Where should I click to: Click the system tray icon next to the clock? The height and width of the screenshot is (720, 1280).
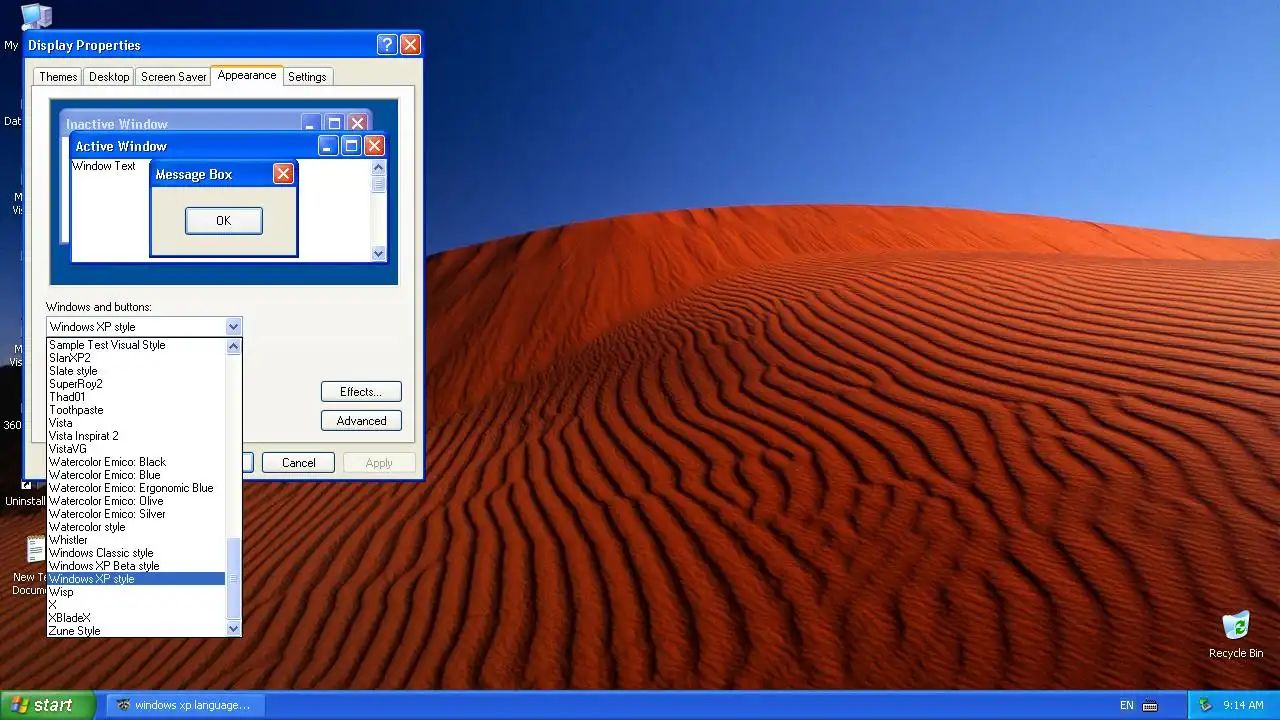(1205, 705)
